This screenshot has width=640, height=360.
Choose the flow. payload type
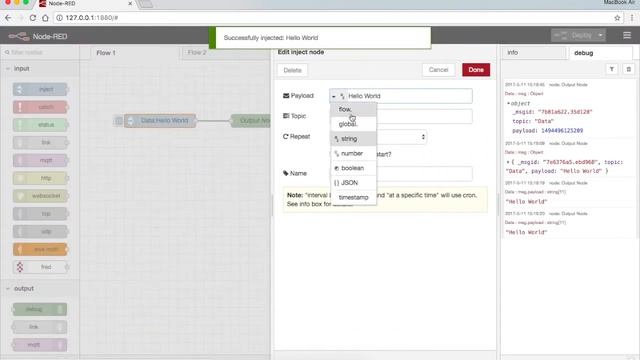(353, 109)
